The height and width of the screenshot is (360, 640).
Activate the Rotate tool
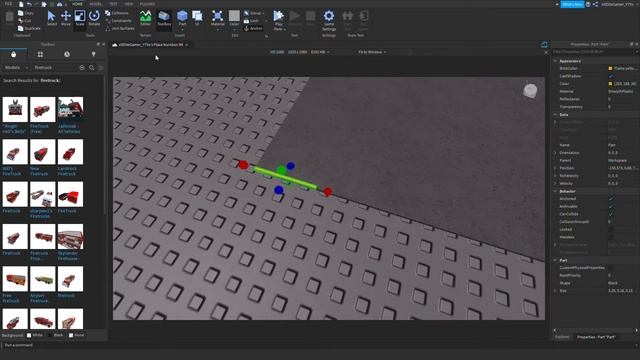[94, 18]
